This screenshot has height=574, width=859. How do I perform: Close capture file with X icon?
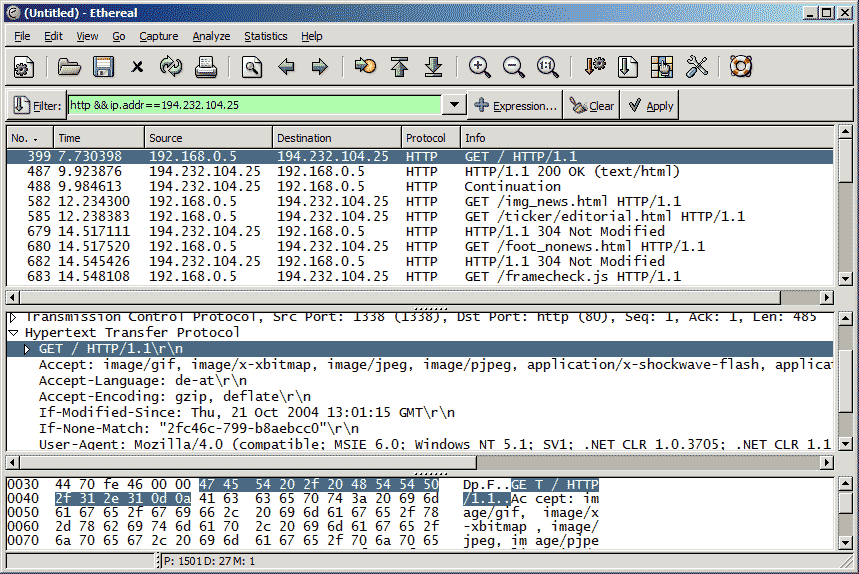tap(137, 67)
